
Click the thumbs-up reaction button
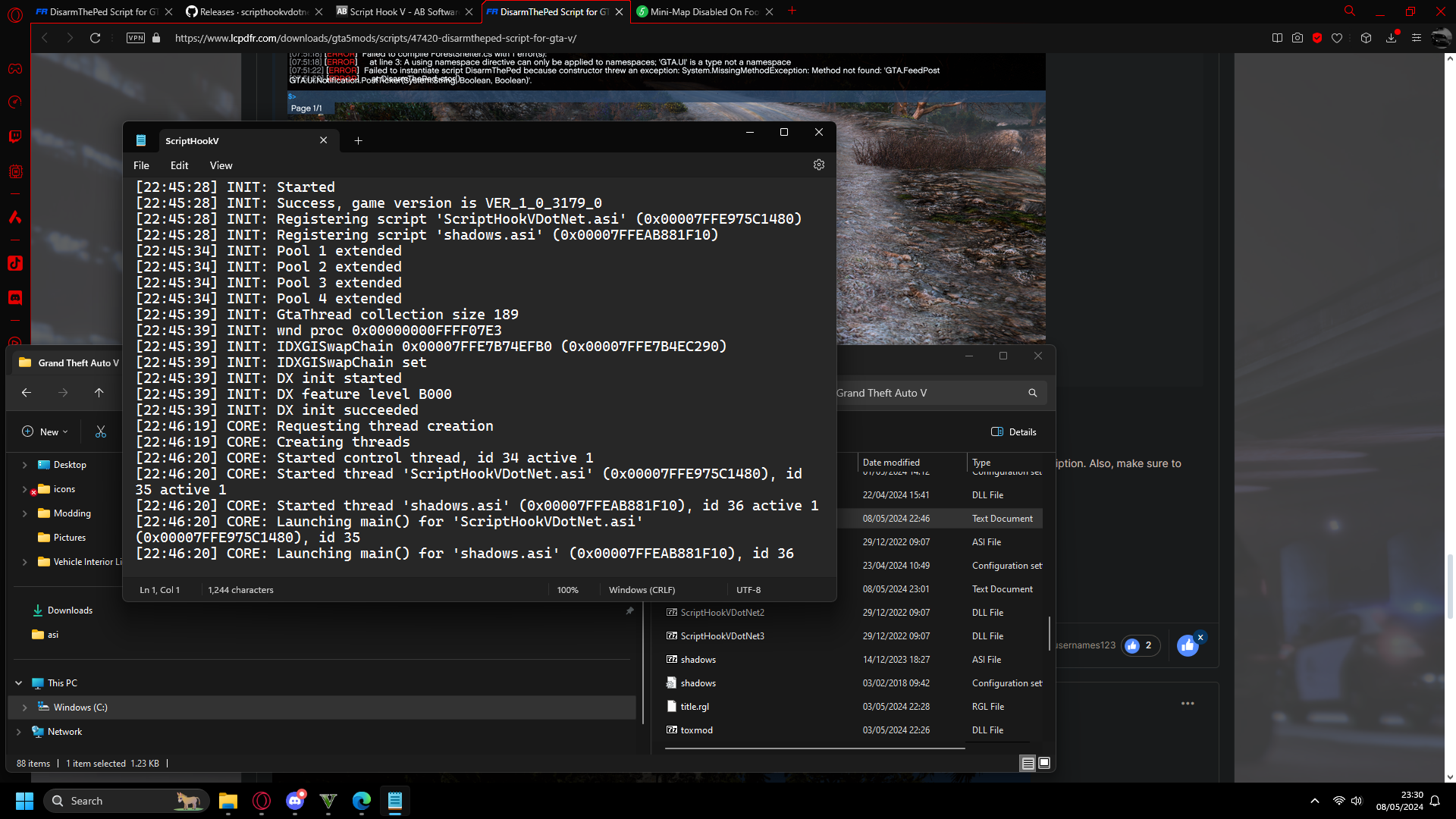pos(1188,645)
